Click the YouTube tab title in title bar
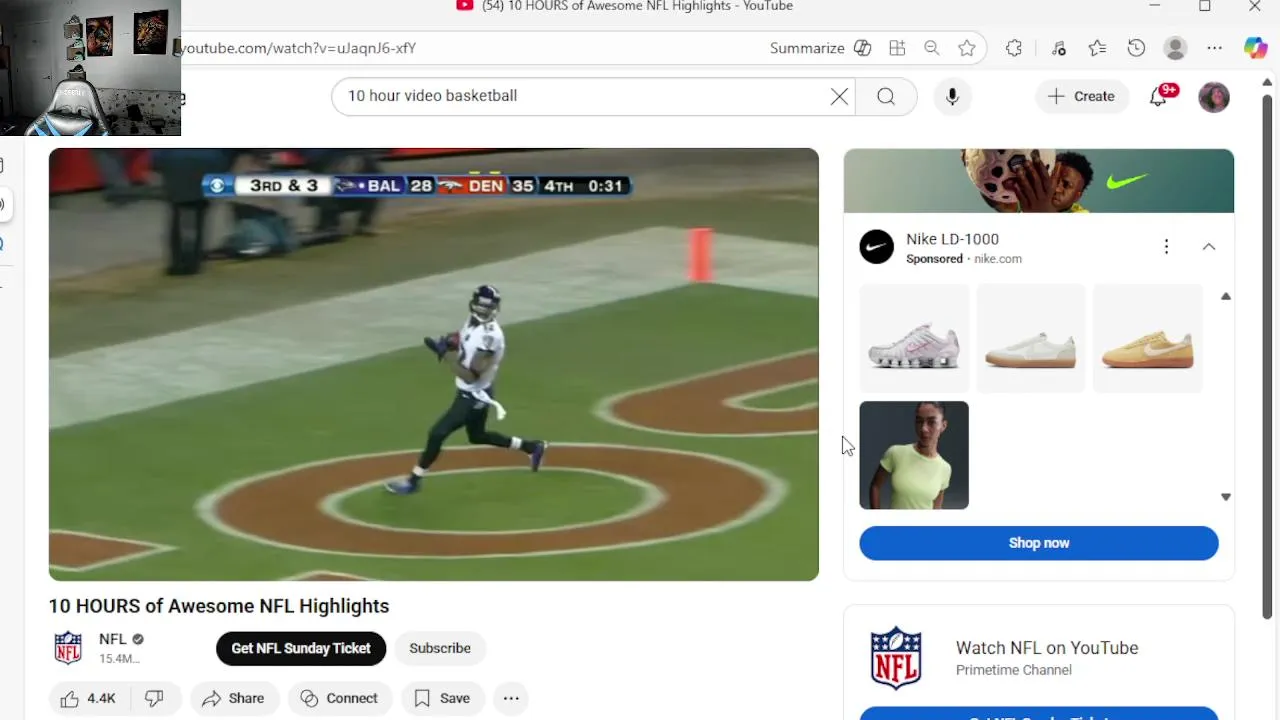 click(x=637, y=6)
